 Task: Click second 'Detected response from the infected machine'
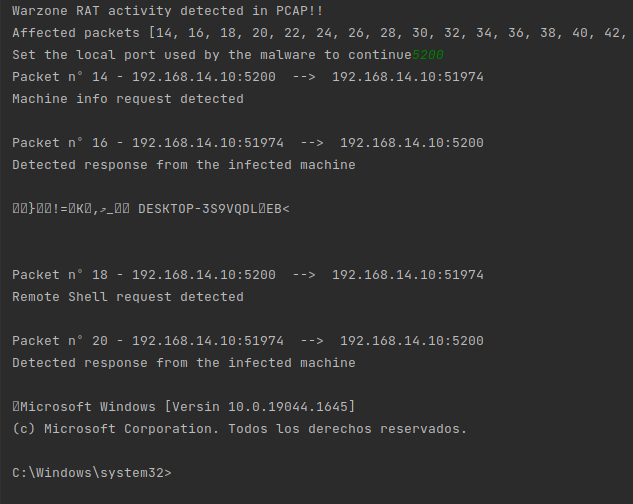tap(184, 363)
